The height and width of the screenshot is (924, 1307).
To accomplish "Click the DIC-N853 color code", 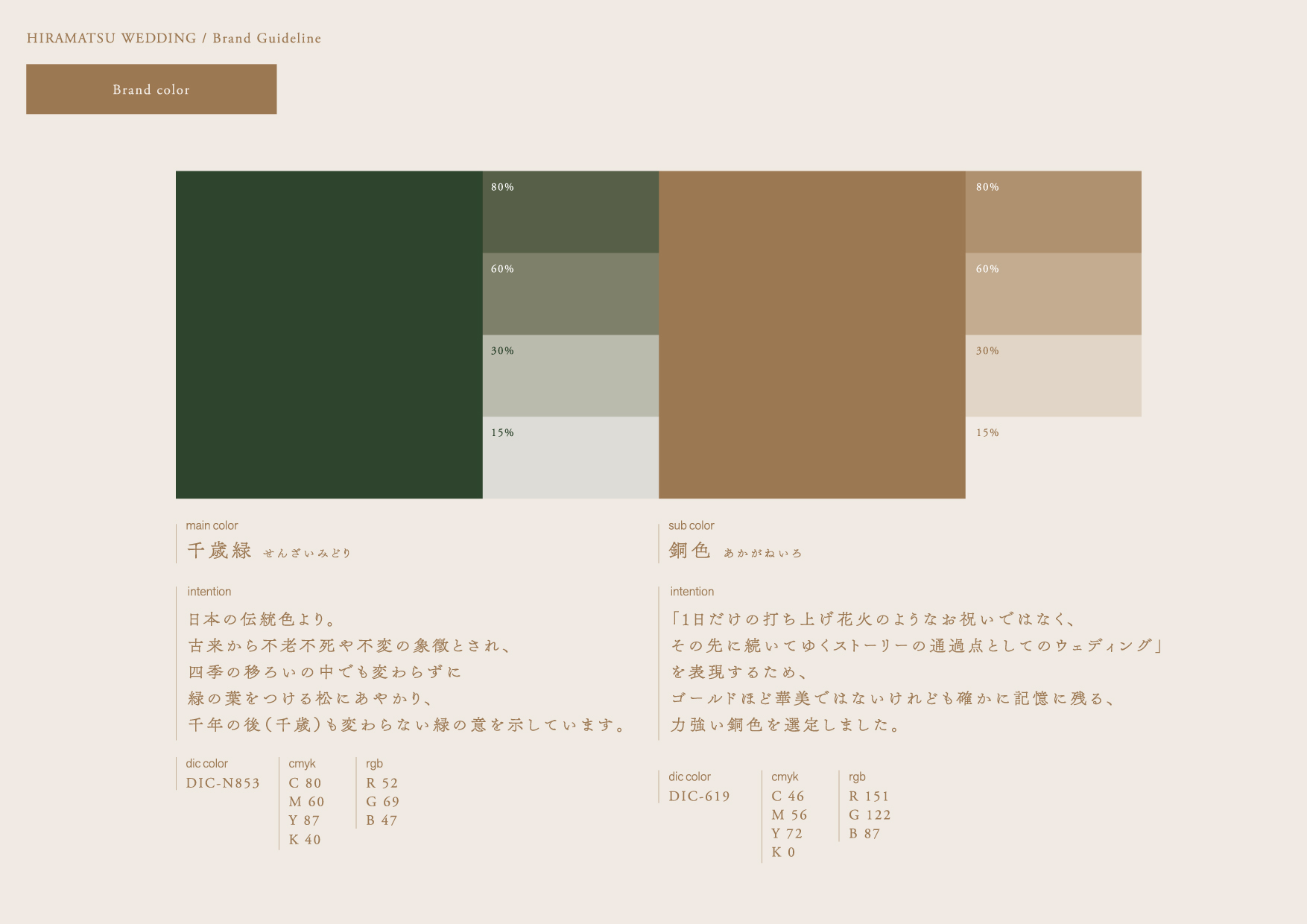I will (223, 783).
